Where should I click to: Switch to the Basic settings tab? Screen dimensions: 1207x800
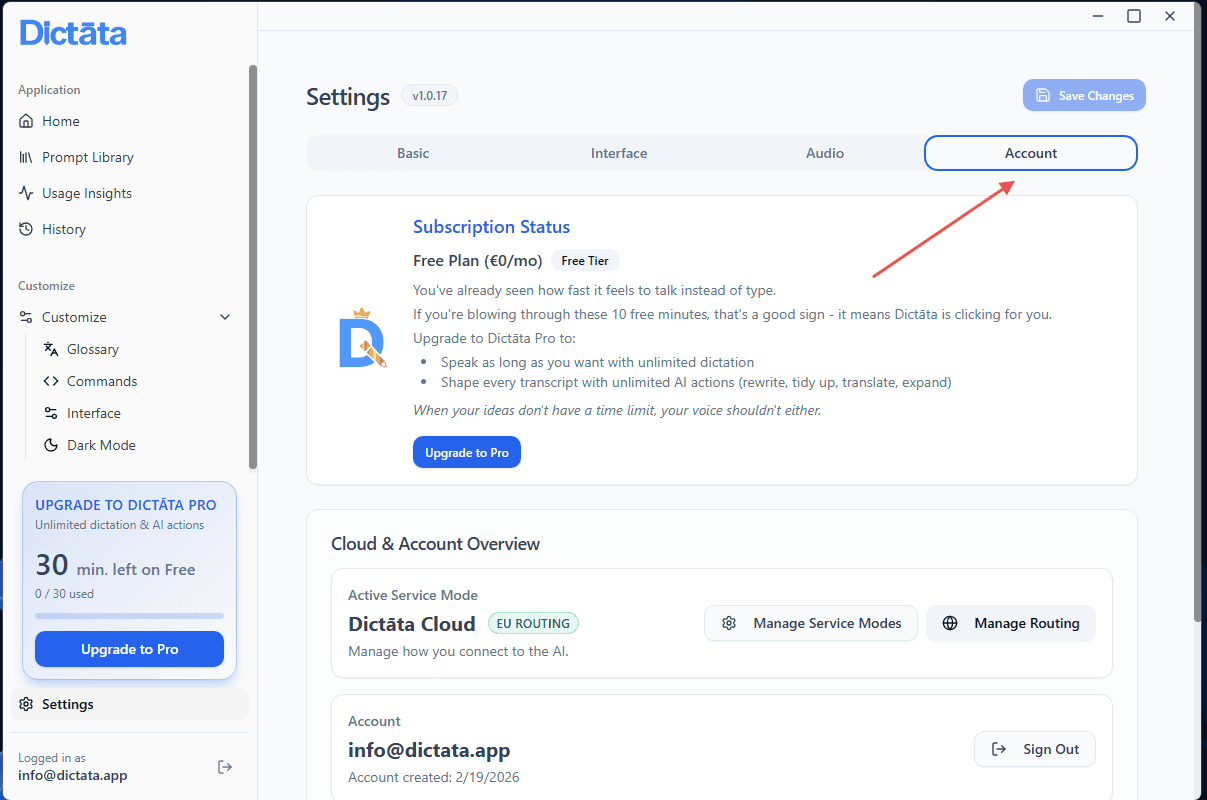(x=413, y=153)
